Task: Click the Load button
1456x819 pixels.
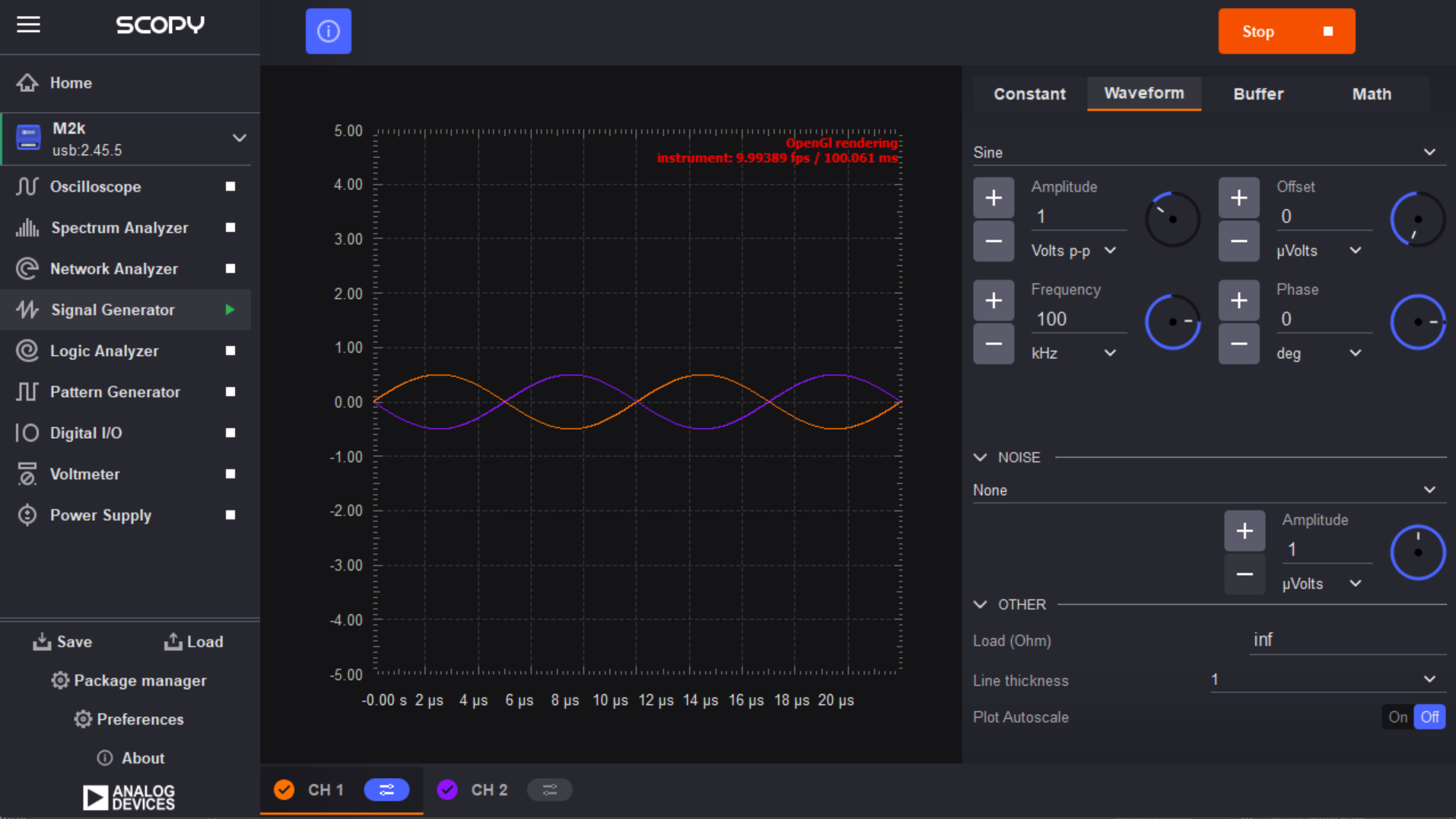Action: 194,642
